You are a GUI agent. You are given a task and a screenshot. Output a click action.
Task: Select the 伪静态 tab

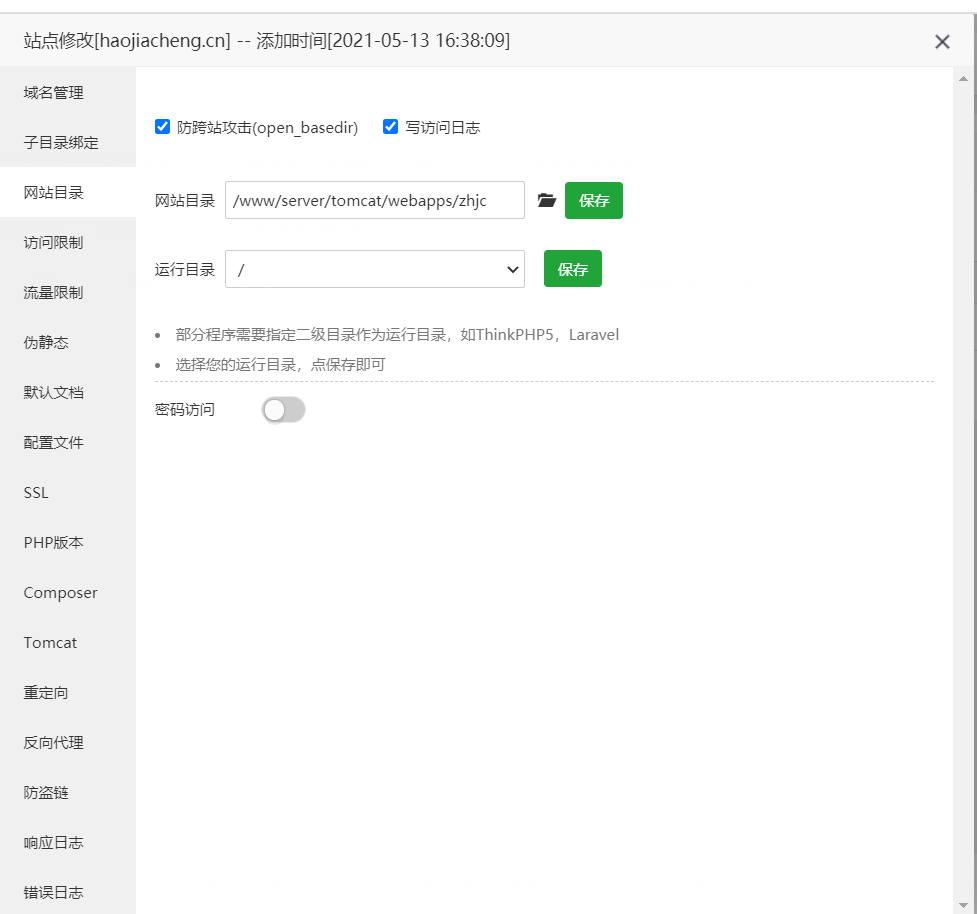point(46,343)
